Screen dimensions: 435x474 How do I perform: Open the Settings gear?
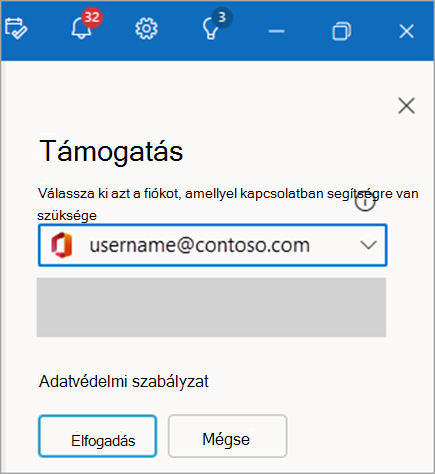(x=146, y=29)
